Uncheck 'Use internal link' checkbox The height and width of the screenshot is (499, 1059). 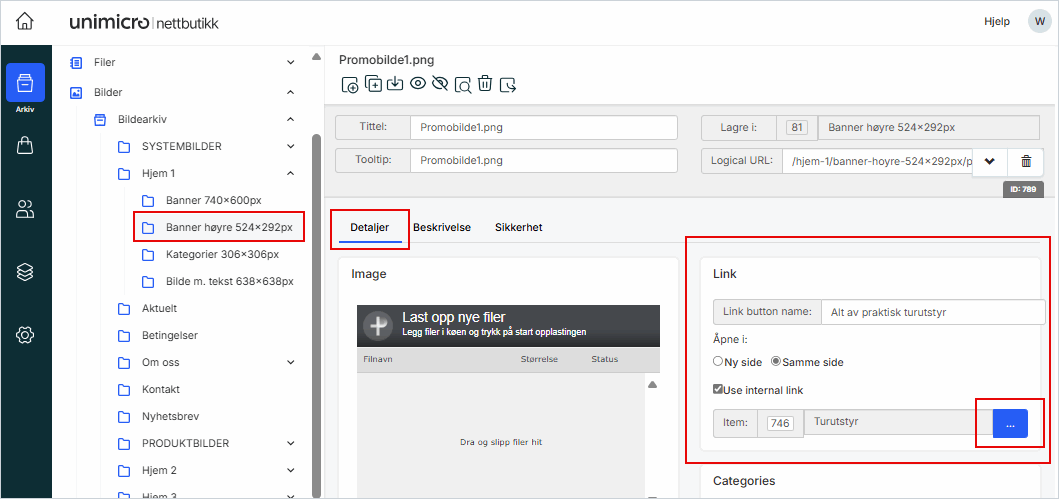(x=718, y=390)
